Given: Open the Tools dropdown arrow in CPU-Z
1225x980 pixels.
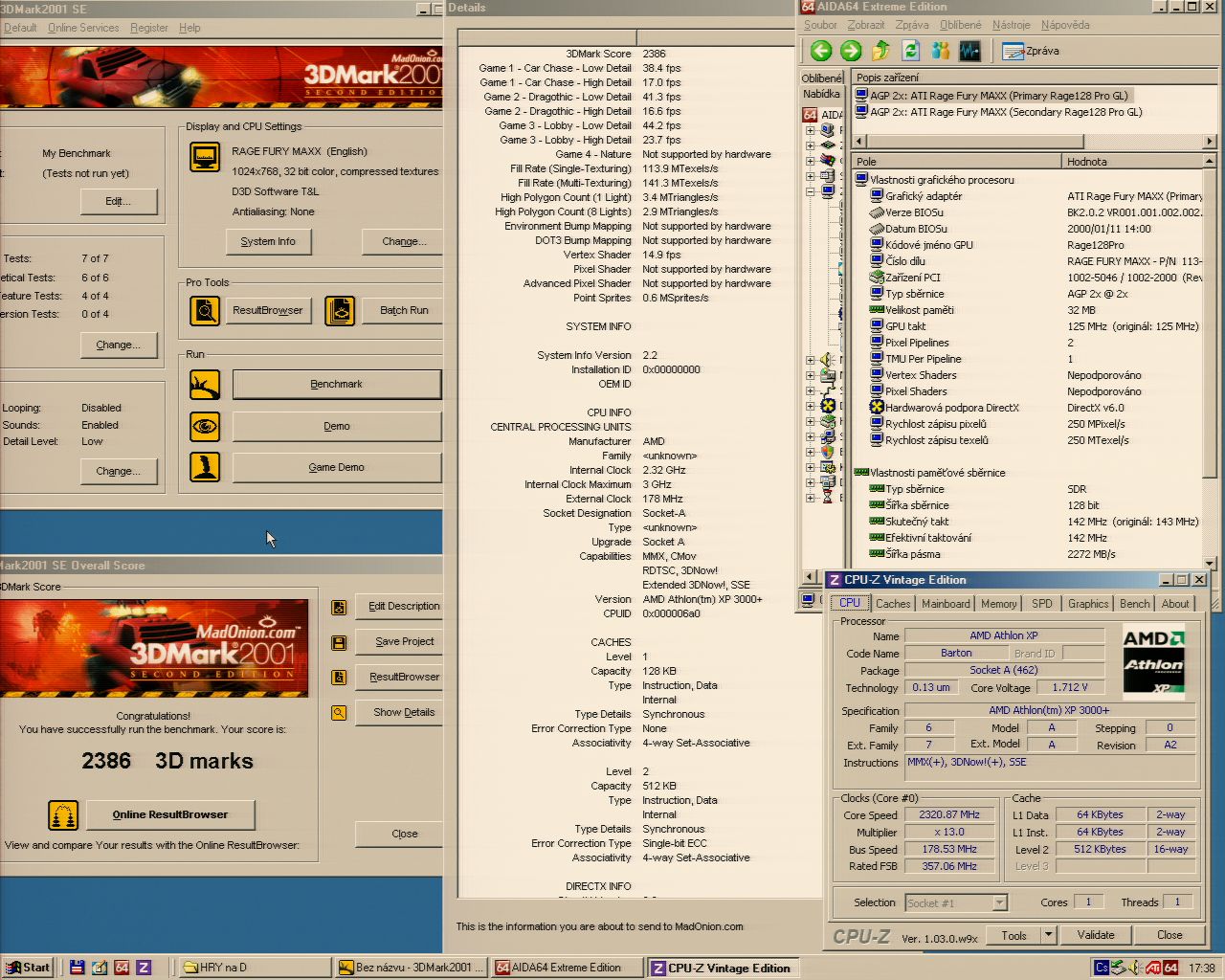Looking at the screenshot, I should tap(1048, 935).
